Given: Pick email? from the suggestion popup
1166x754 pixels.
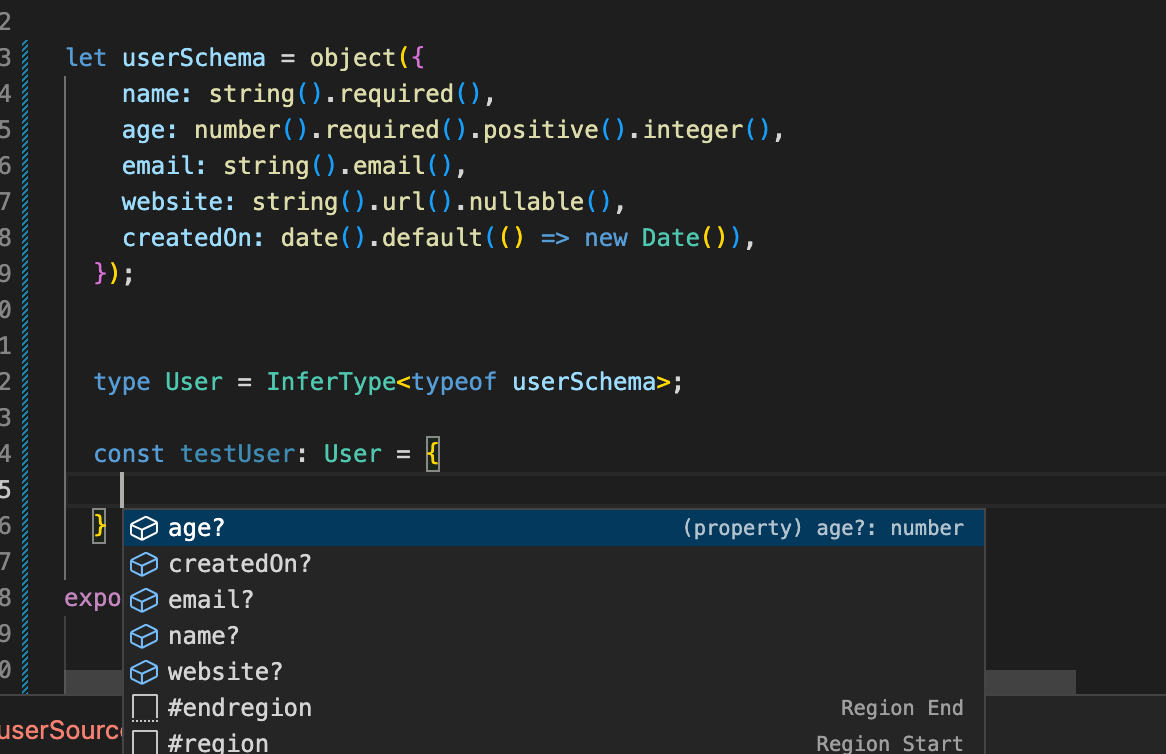Looking at the screenshot, I should coord(210,599).
